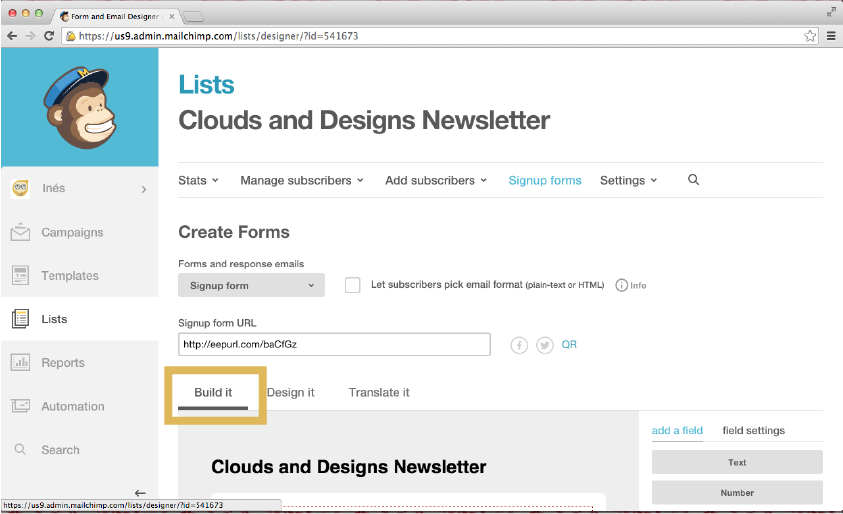843x514 pixels.
Task: Bookmark the page with star icon
Action: click(810, 36)
